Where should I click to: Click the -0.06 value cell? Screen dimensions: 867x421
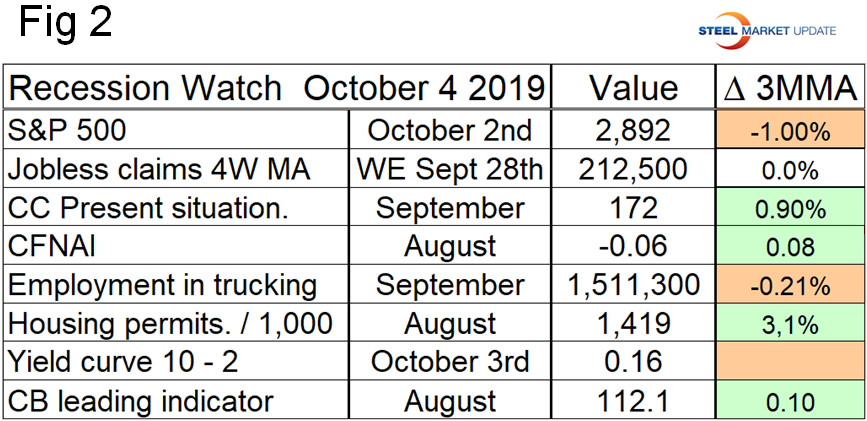click(x=633, y=246)
